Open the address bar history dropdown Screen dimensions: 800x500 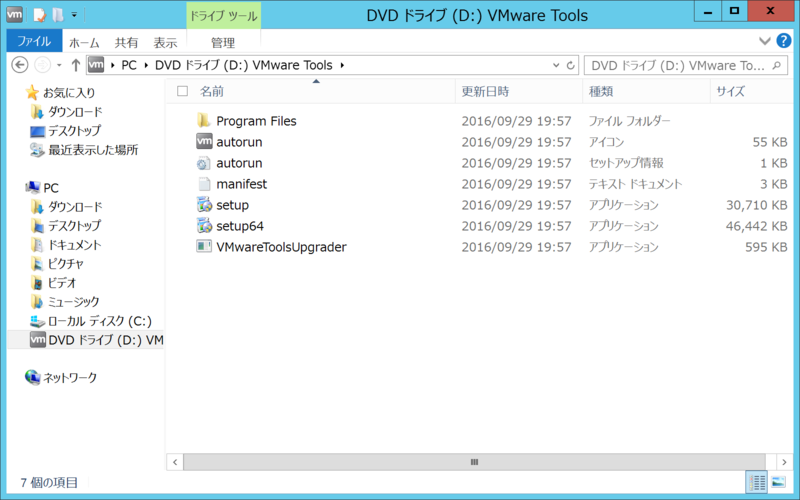tap(556, 65)
